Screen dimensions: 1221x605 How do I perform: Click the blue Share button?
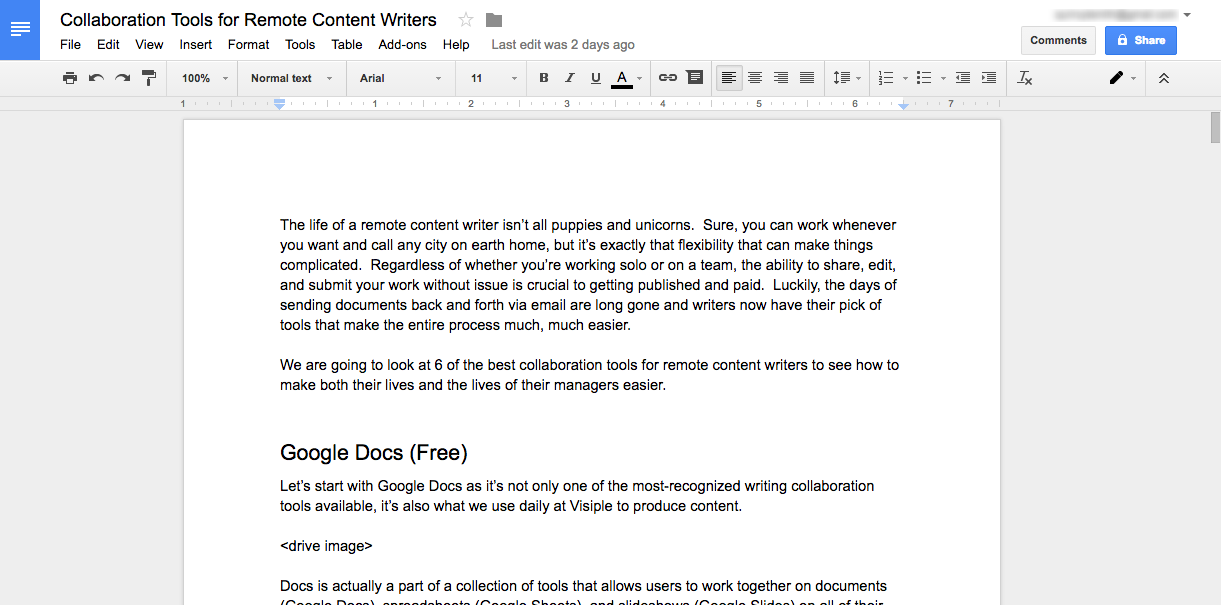click(1141, 40)
